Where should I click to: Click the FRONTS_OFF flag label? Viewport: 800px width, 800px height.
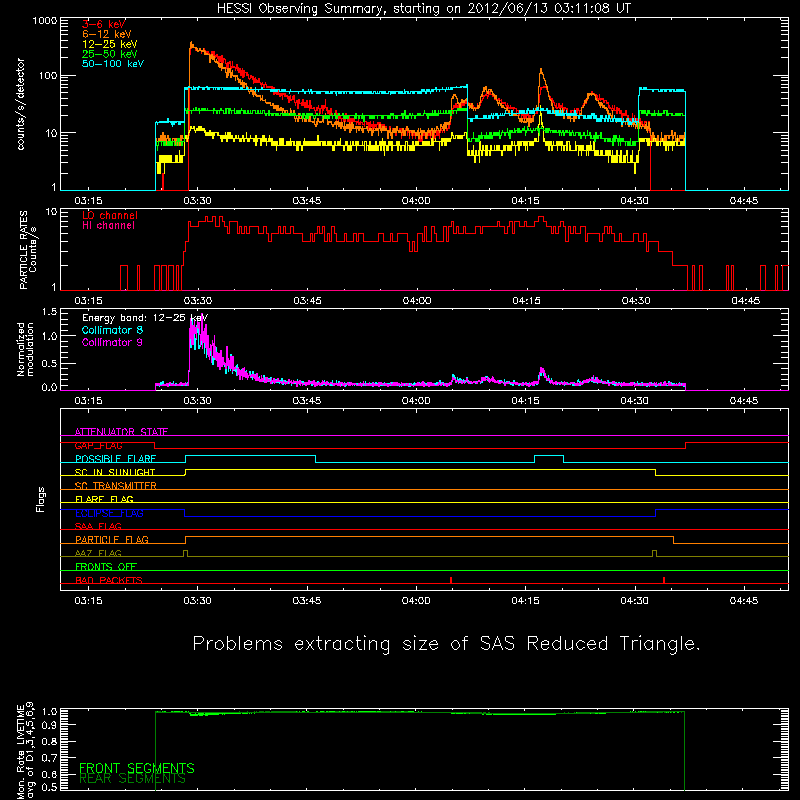tap(106, 566)
